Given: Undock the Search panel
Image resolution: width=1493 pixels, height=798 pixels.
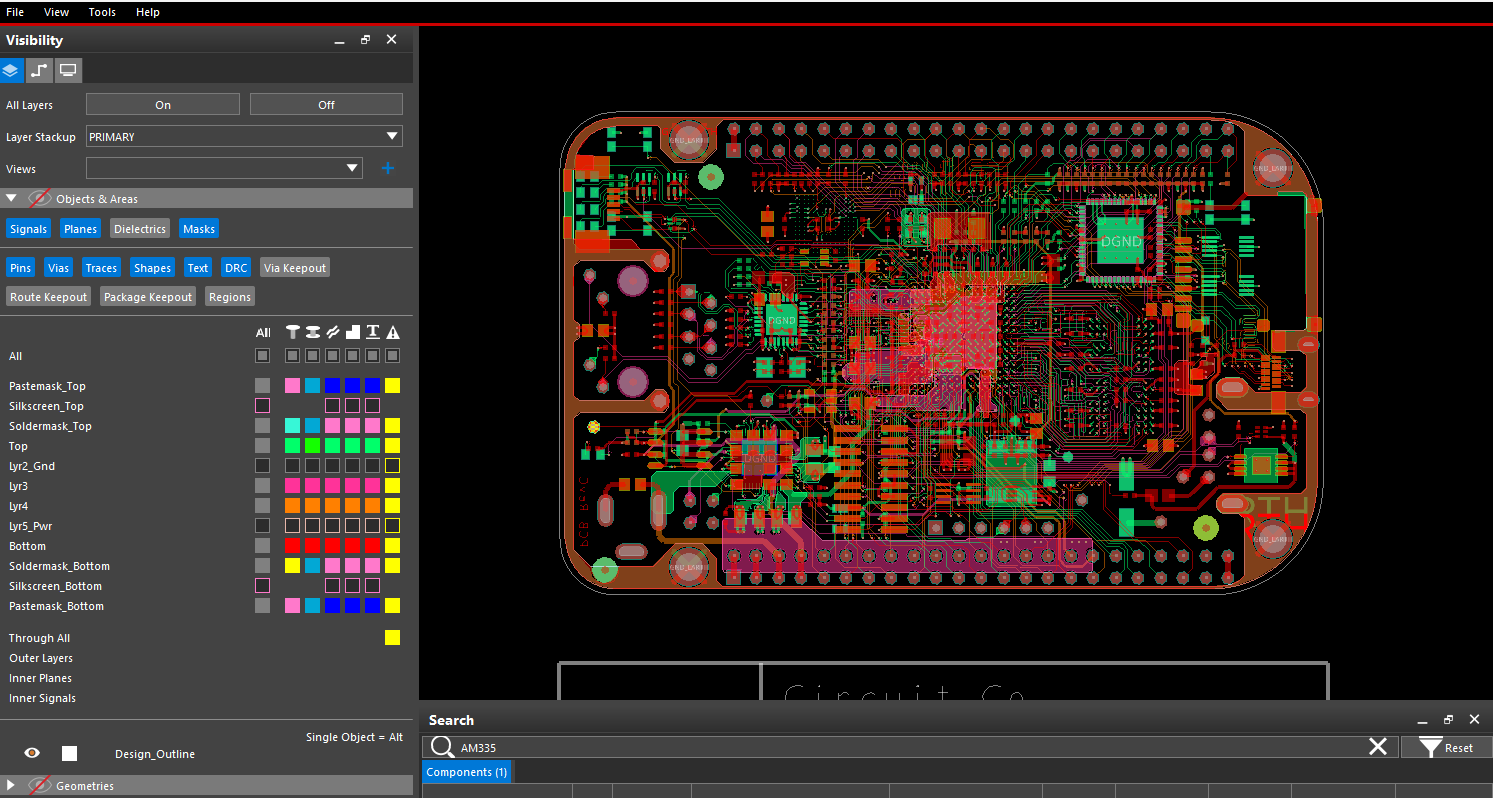Looking at the screenshot, I should click(1448, 720).
